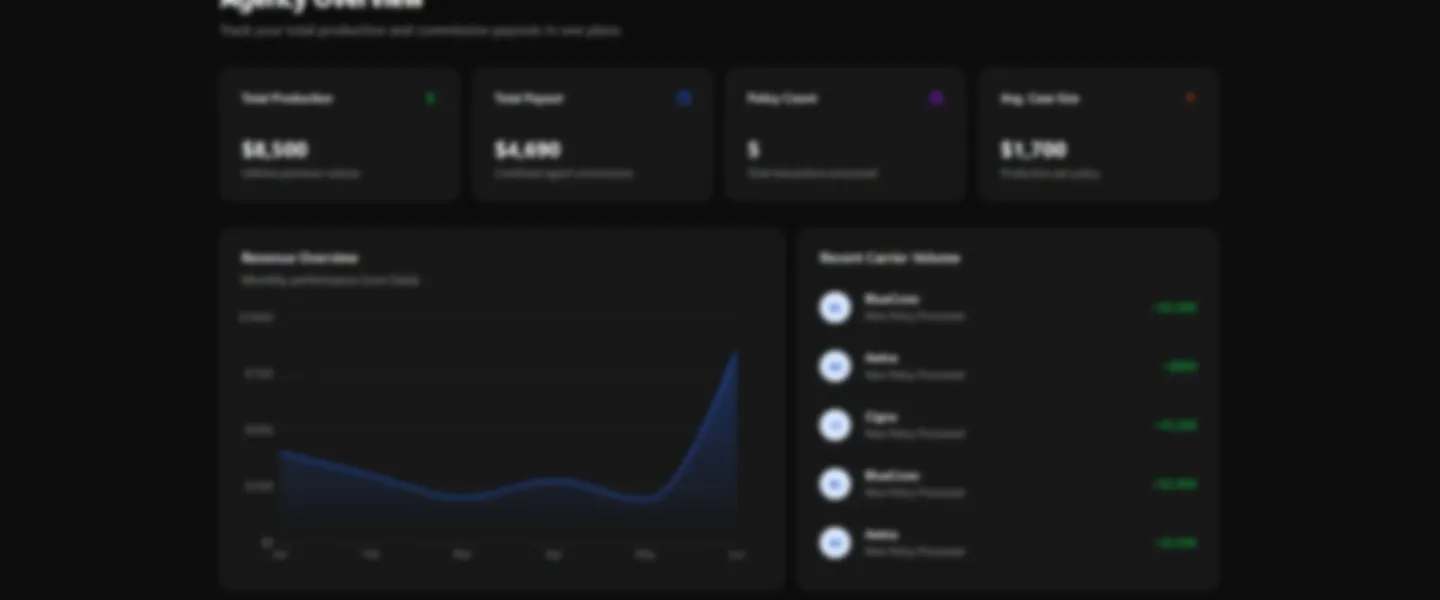This screenshot has height=600, width=1440.
Task: Click the purple icon on the Policy Count card
Action: [x=937, y=97]
